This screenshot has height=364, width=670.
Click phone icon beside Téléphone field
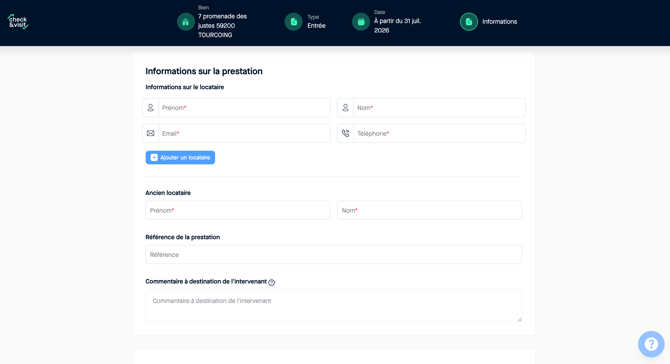[x=345, y=133]
